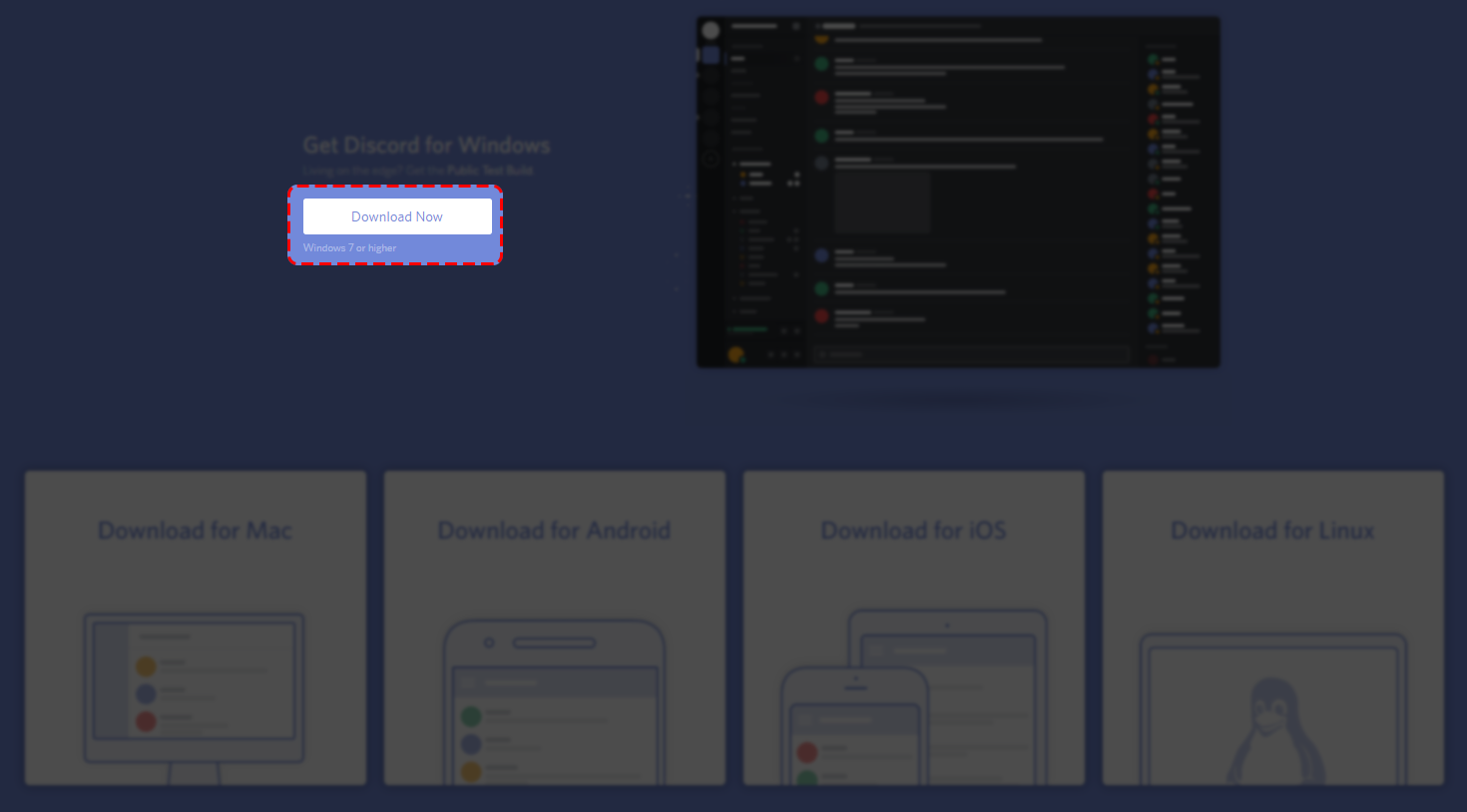Select the Download for Linux card

click(1273, 627)
